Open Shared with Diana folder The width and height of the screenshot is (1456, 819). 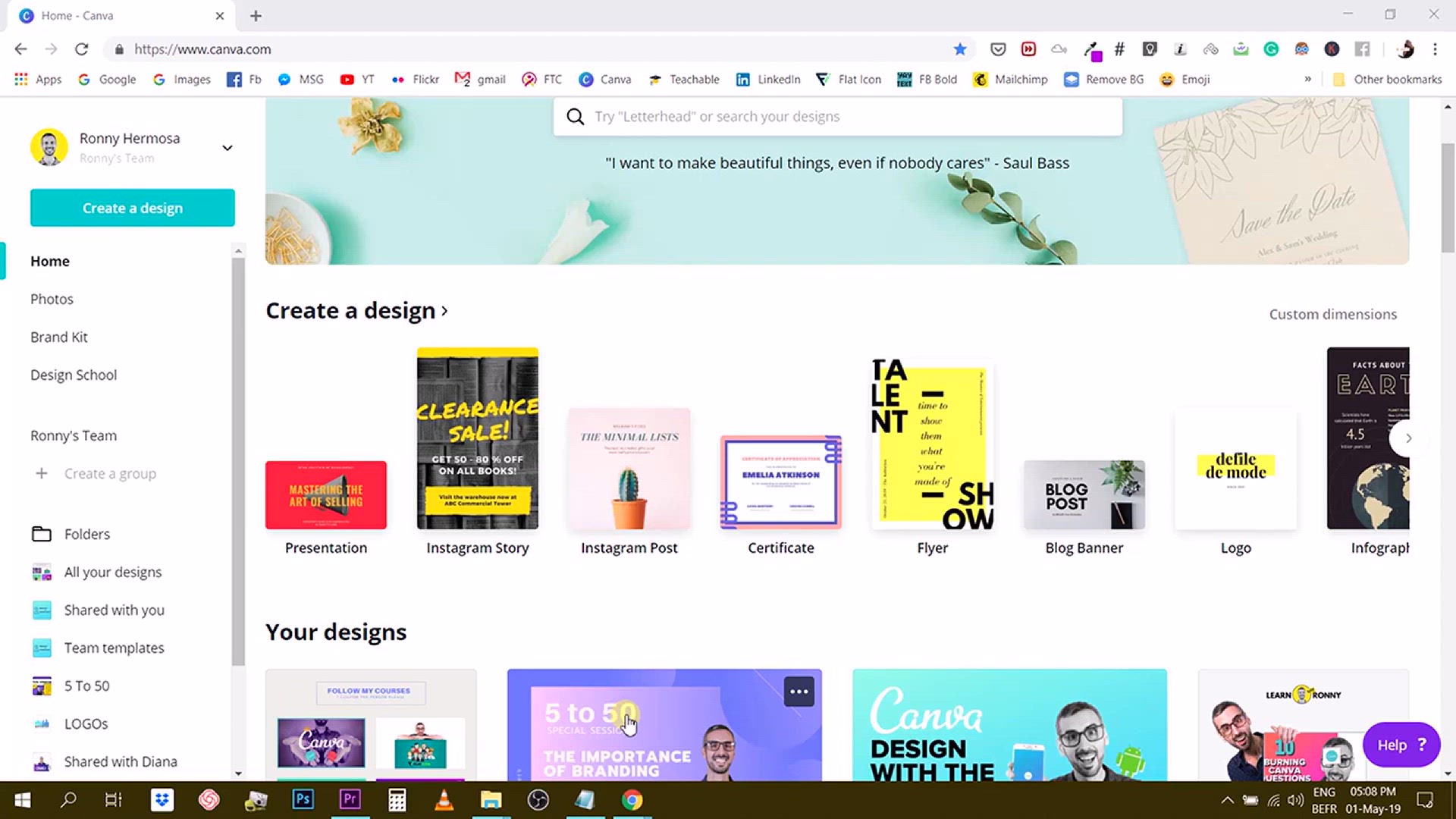[x=121, y=761]
